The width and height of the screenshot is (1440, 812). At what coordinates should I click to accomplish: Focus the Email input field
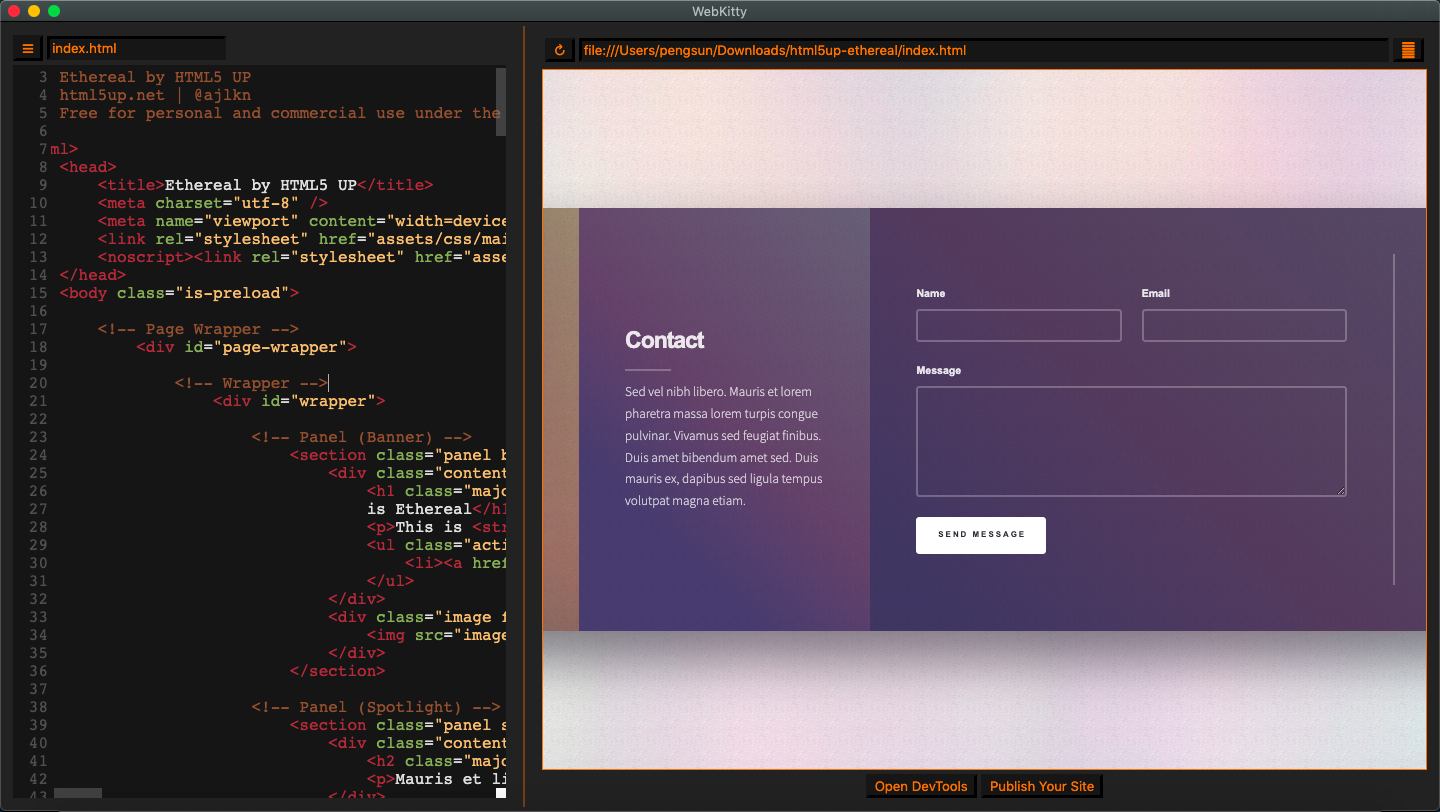[x=1244, y=325]
